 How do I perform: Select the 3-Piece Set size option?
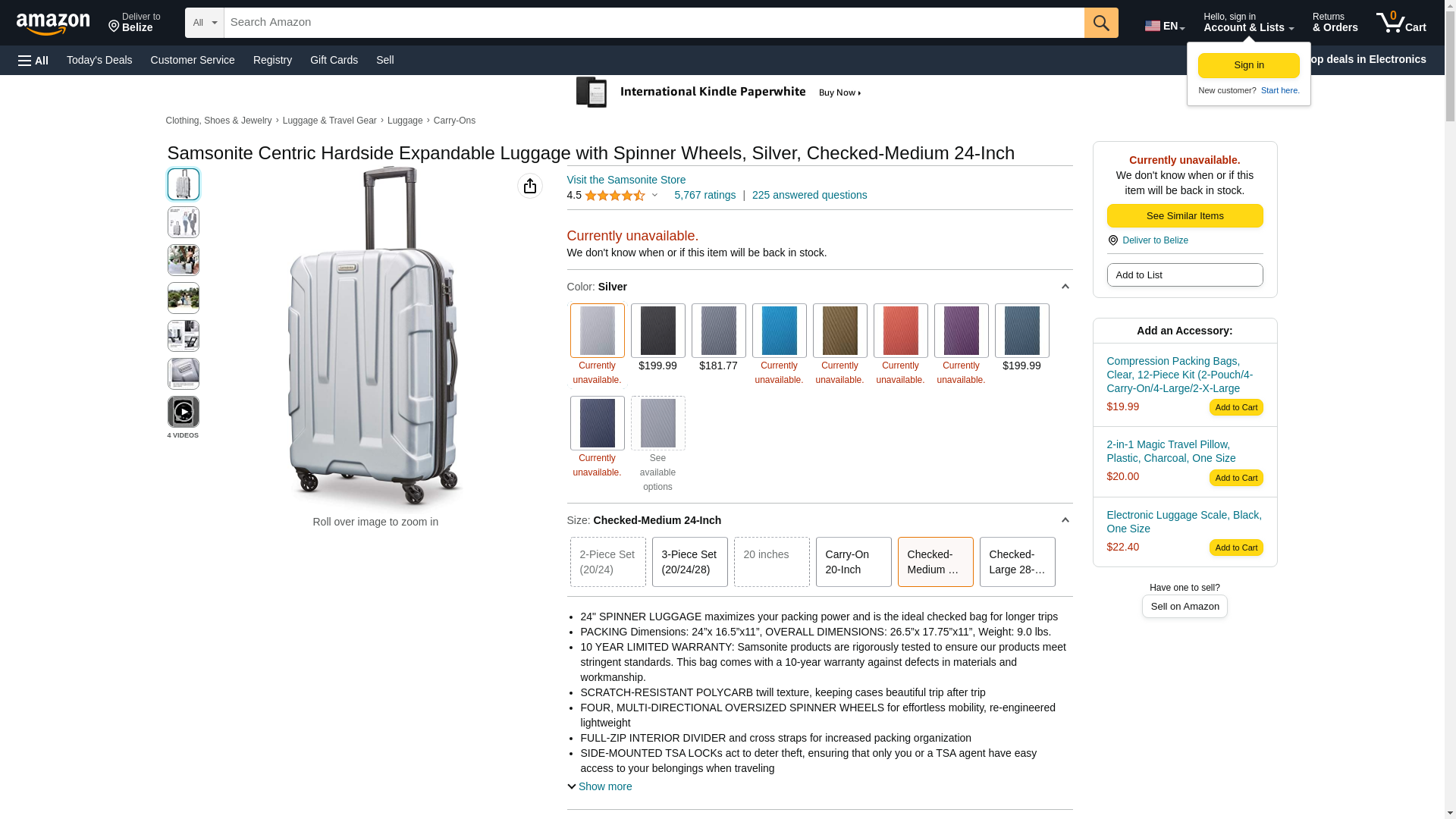click(x=689, y=562)
